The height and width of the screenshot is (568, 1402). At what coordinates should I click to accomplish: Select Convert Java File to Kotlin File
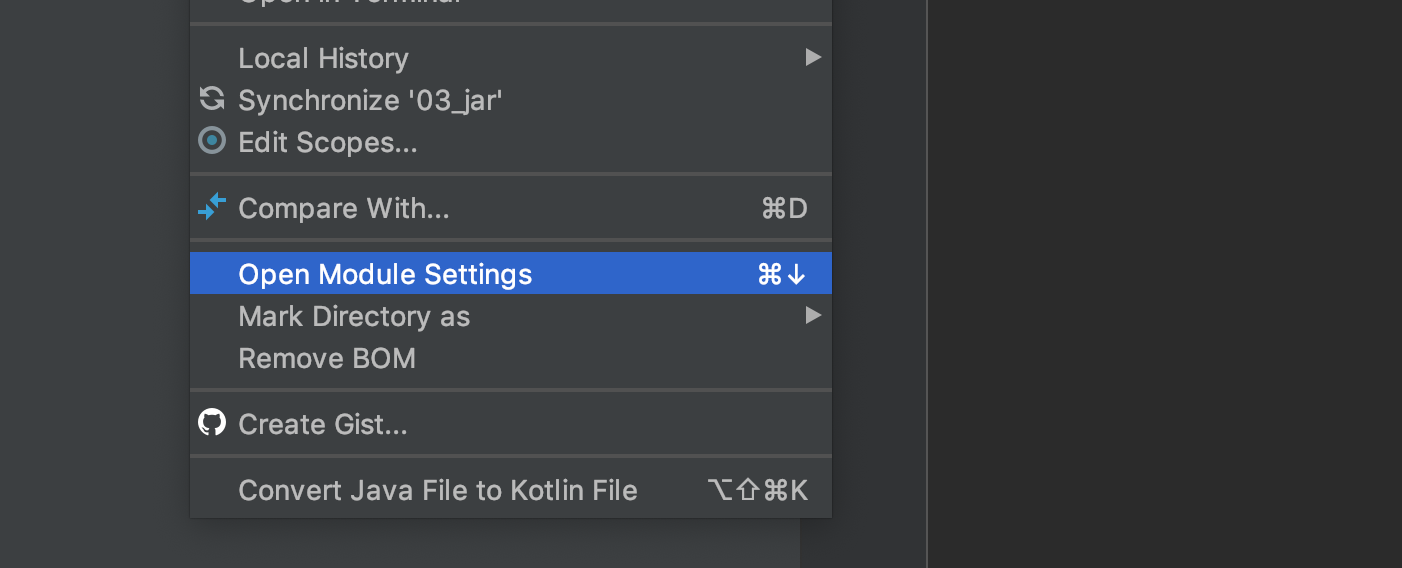[x=511, y=490]
